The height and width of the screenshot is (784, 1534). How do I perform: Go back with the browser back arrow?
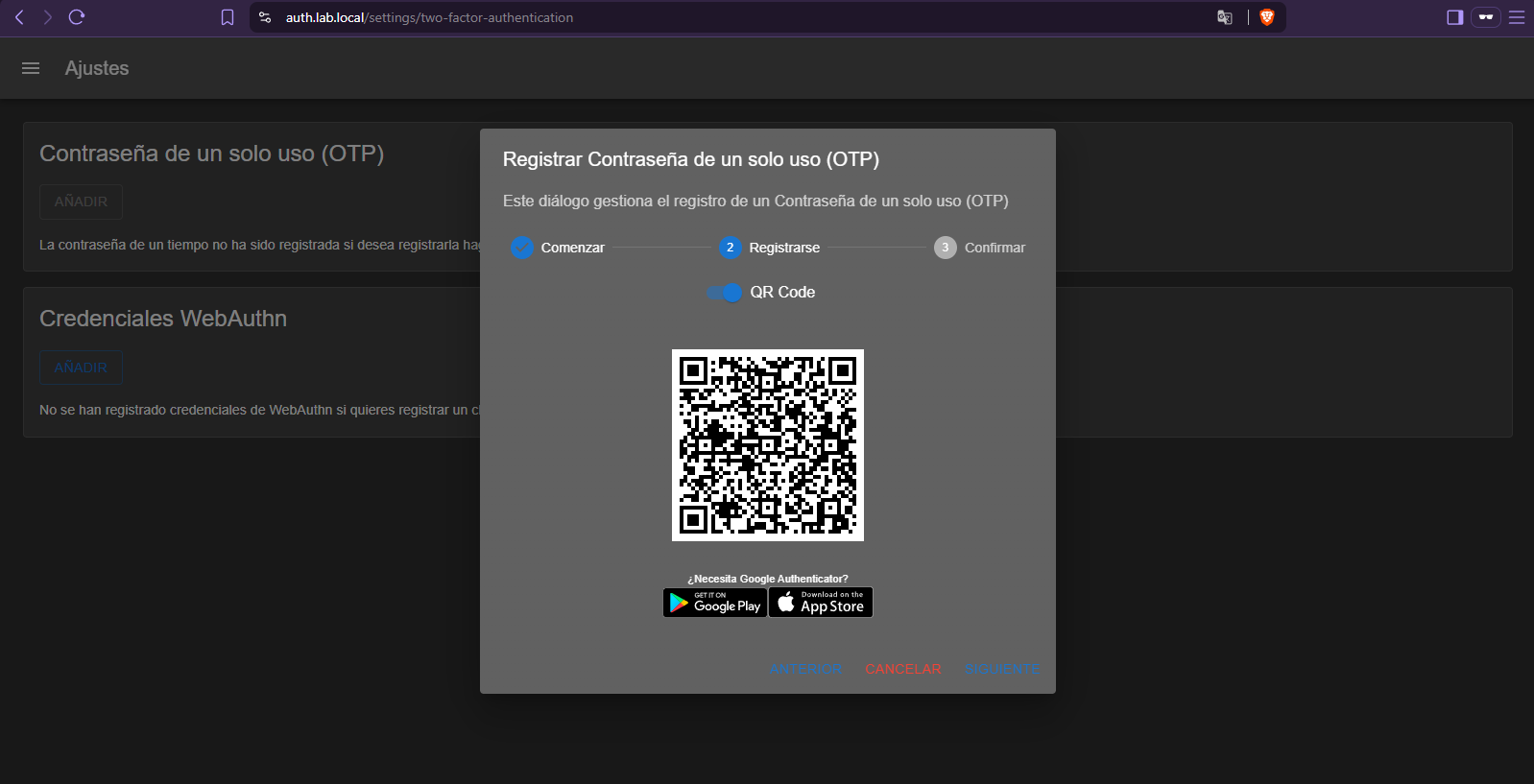19,17
